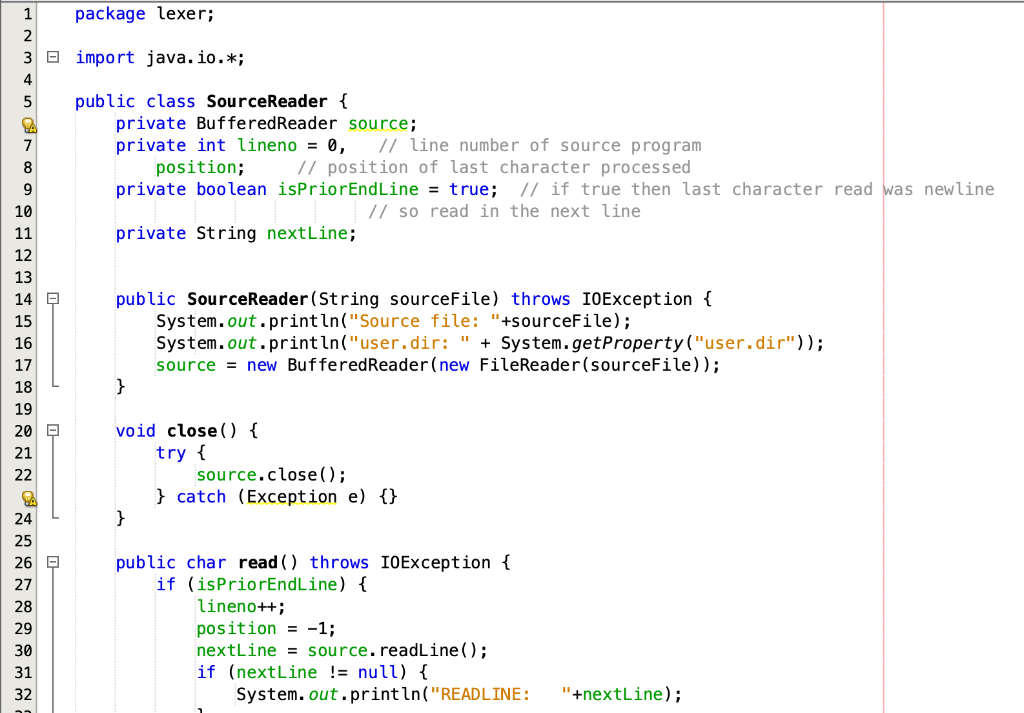Collapse the read() method code fold

click(x=53, y=562)
